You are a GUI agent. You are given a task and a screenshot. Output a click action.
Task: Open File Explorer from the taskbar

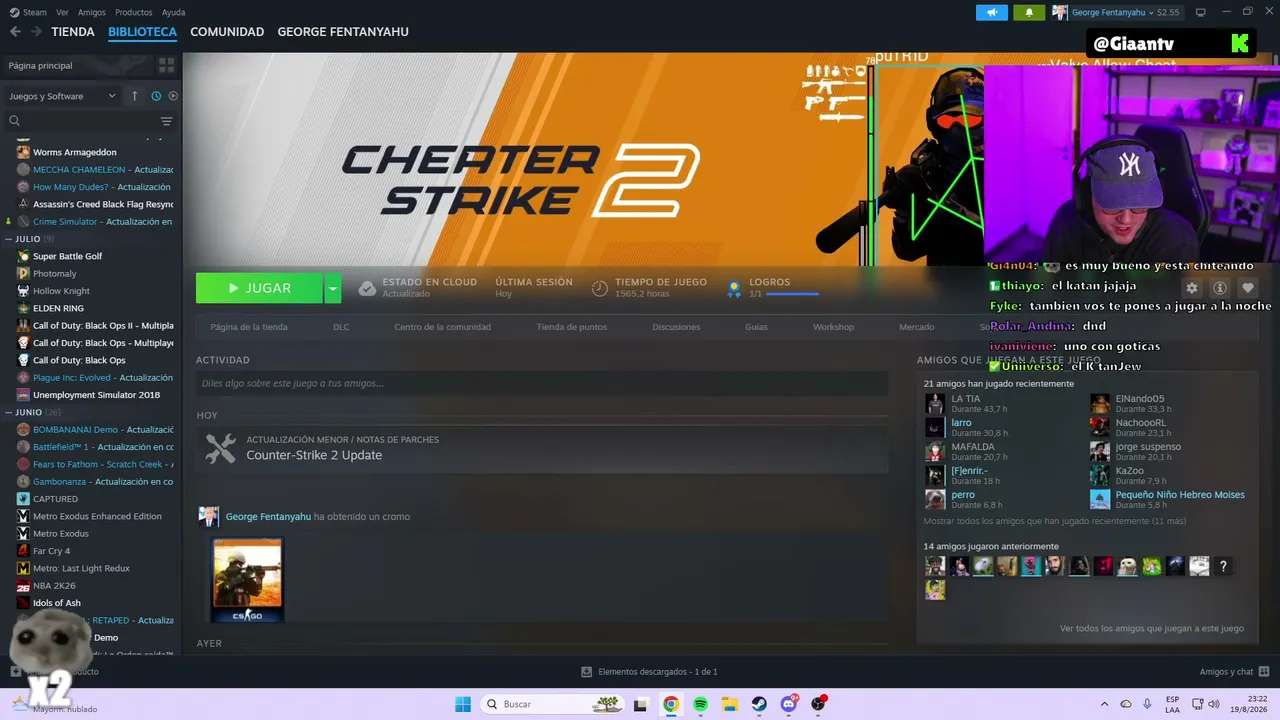730,704
